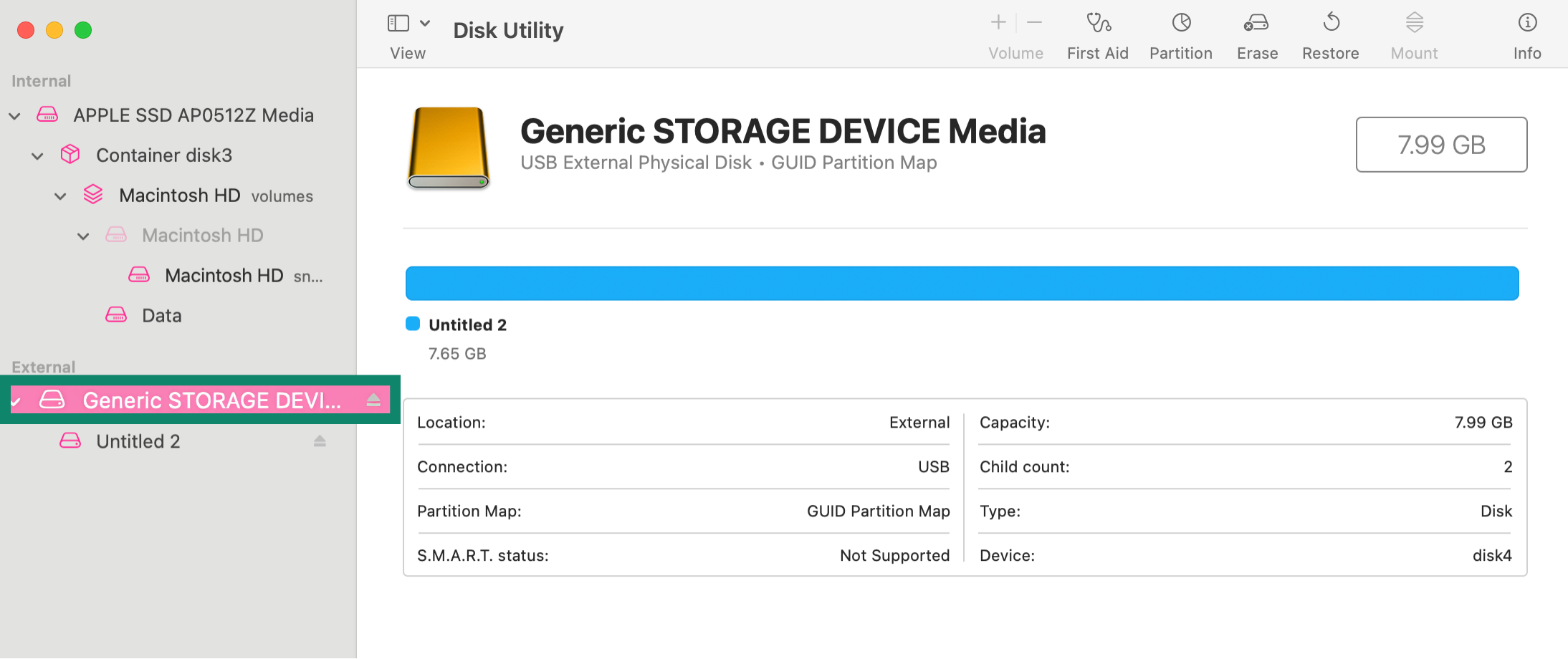This screenshot has width=1568, height=659.
Task: Click the disk icon beside APPLE SSD AP0512Z Media
Action: pos(47,115)
